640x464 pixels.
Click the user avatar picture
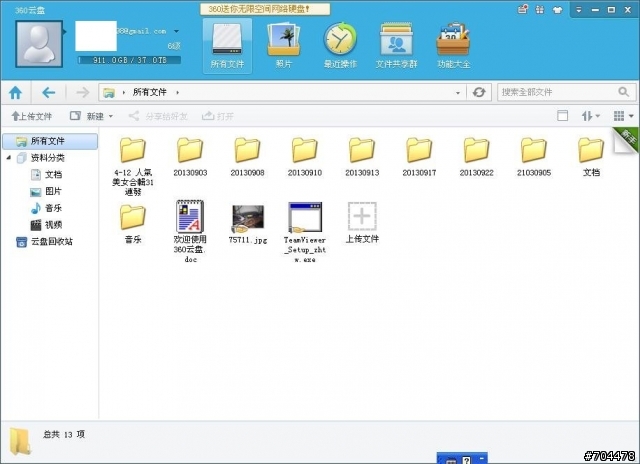pyautogui.click(x=39, y=44)
